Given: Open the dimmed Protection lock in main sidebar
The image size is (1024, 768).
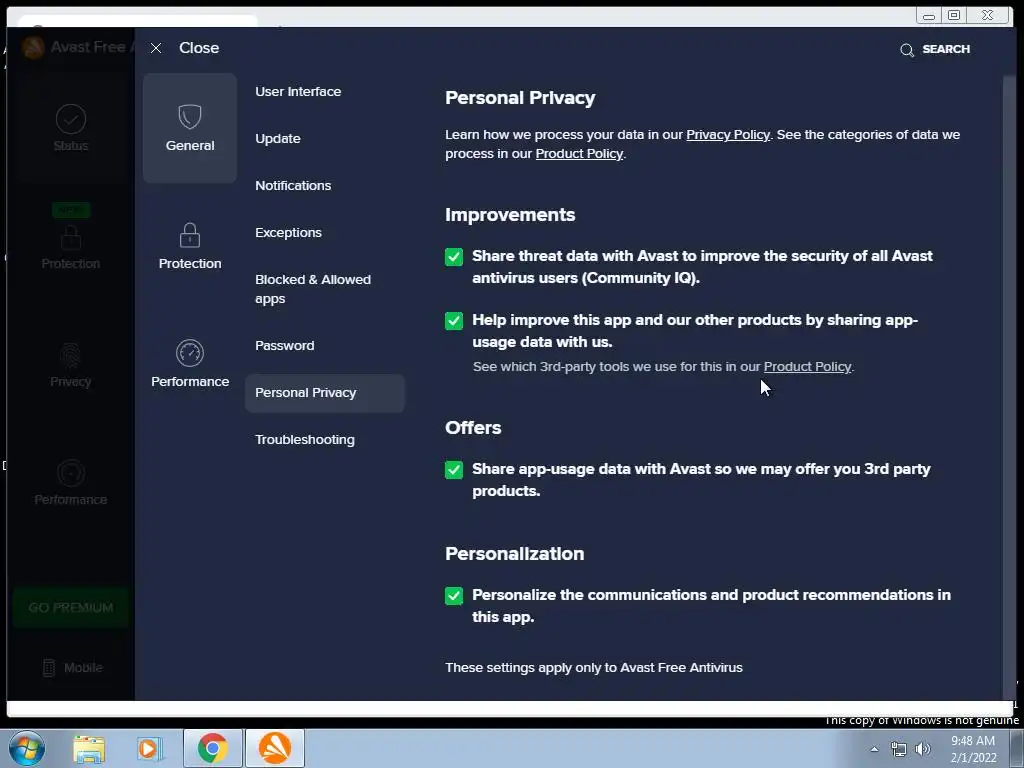Looking at the screenshot, I should [x=71, y=237].
